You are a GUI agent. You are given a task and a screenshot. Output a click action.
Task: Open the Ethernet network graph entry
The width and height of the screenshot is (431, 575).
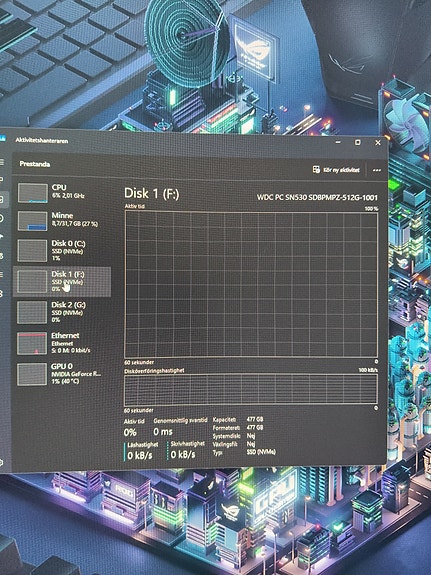point(62,343)
